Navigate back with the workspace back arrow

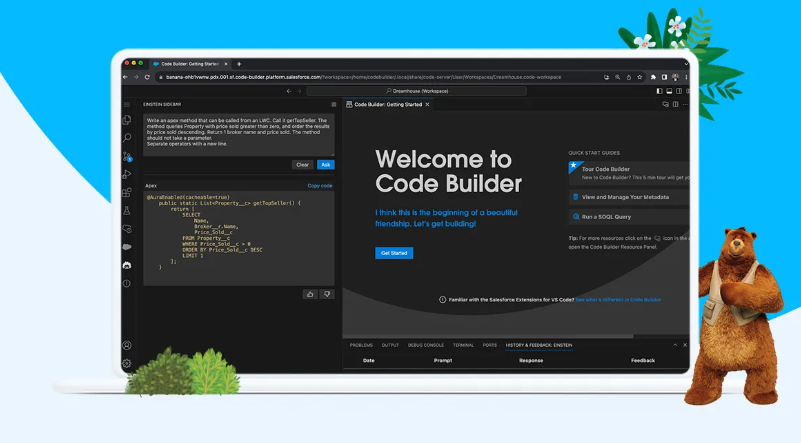click(x=289, y=91)
